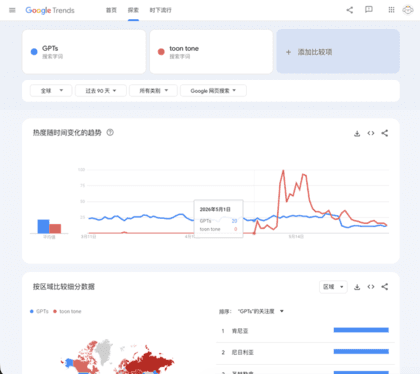Click help icon beside 热度随时间变化的趋势

tap(110, 133)
